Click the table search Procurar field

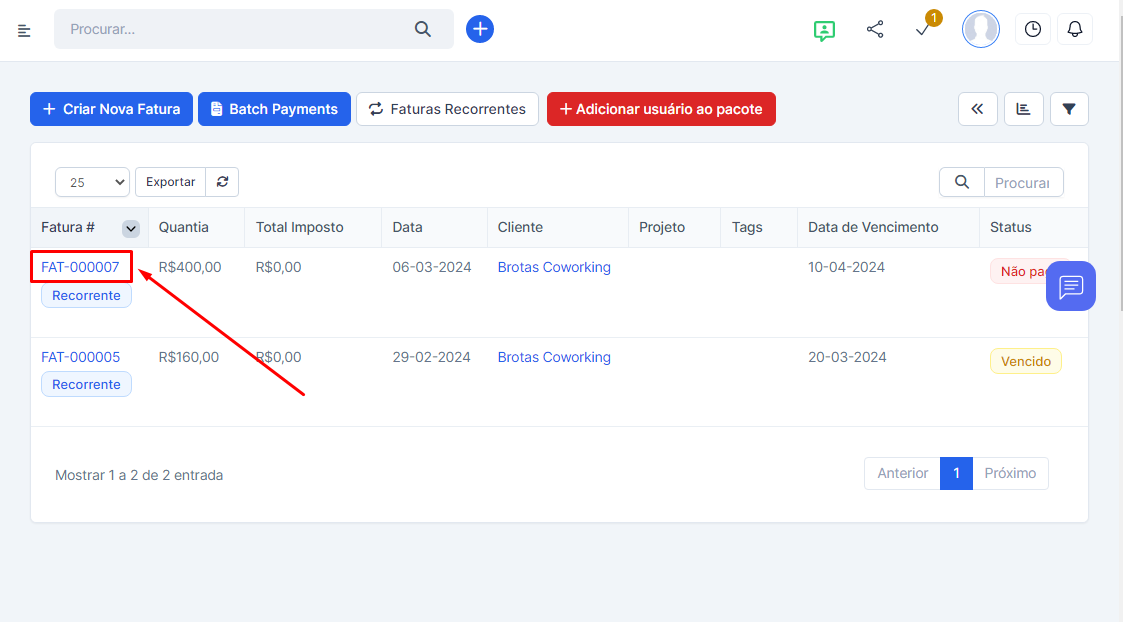[1022, 182]
